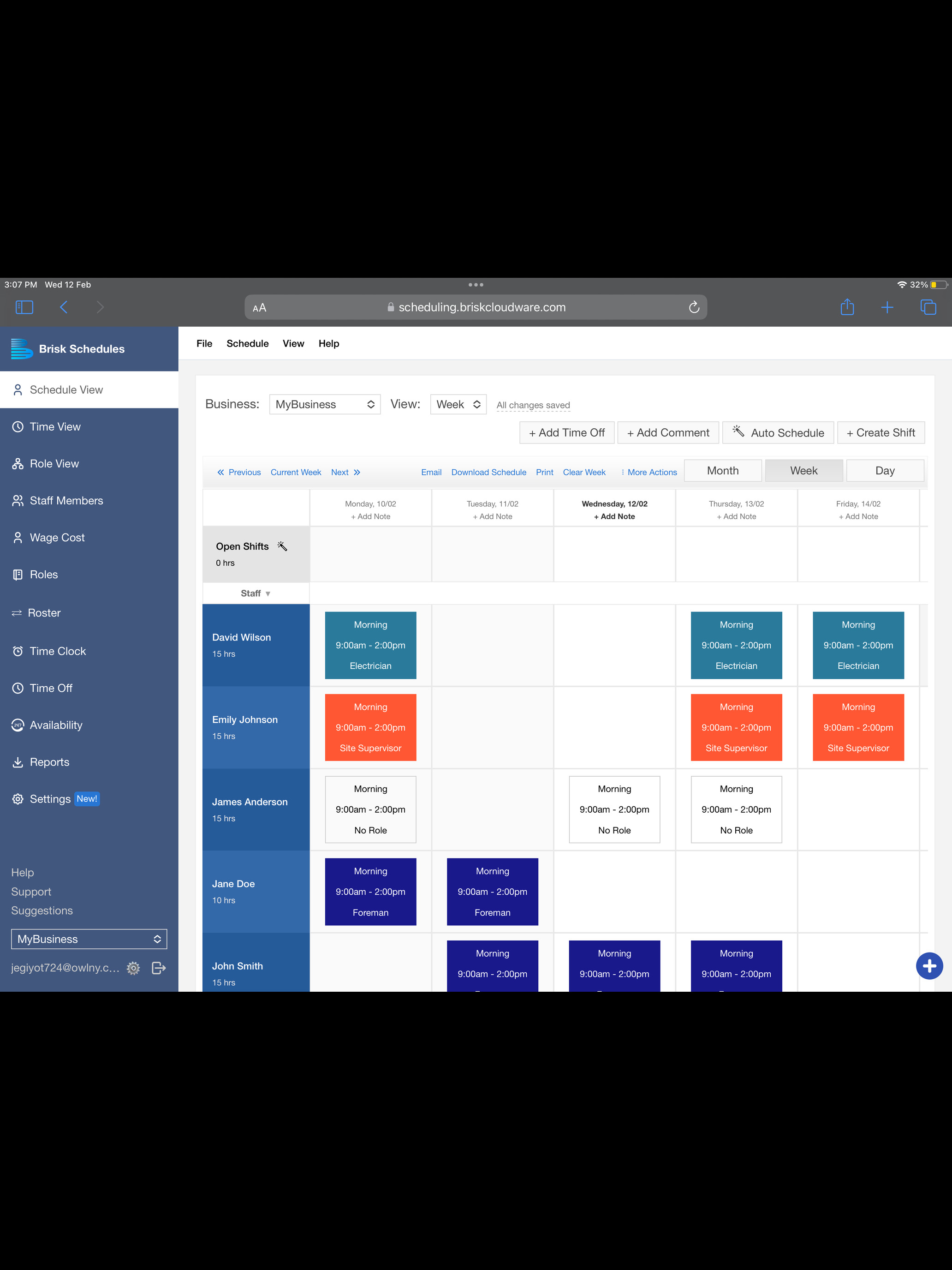Click the Add Time Off button

(x=567, y=432)
